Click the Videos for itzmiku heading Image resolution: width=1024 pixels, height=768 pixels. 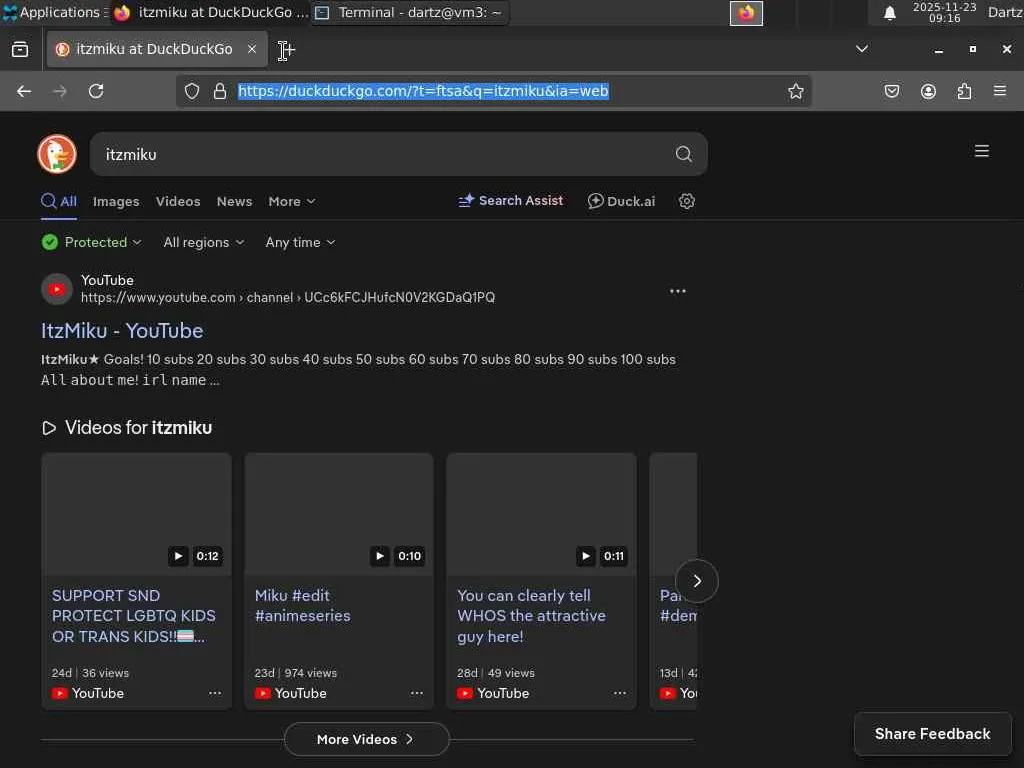(127, 428)
